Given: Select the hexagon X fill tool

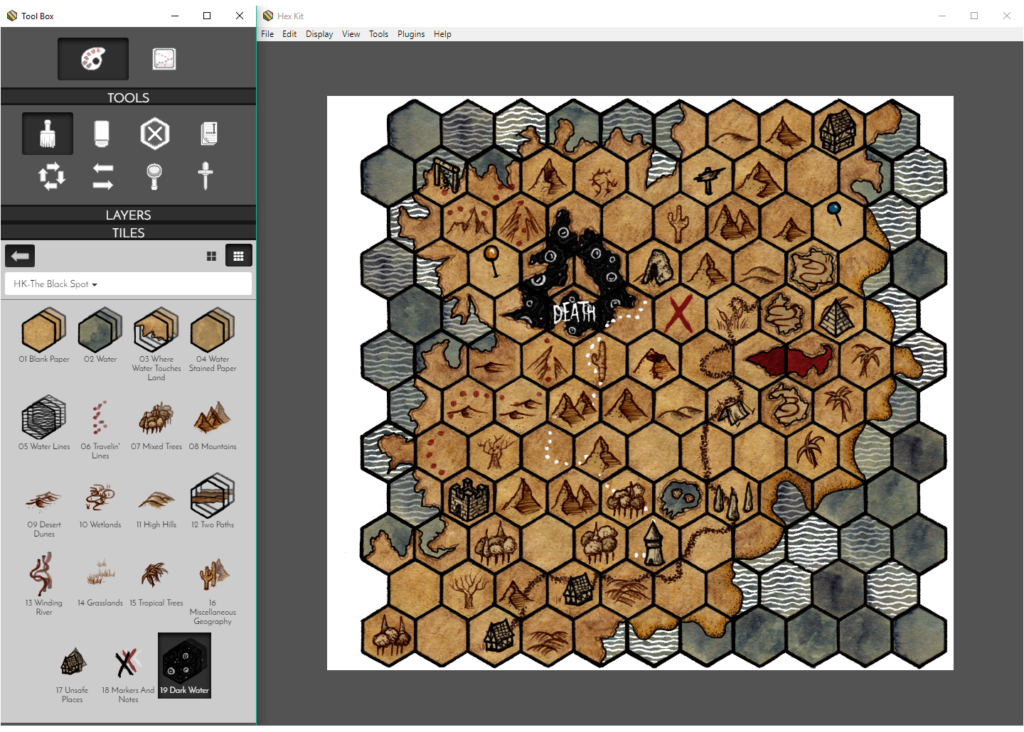Looking at the screenshot, I should coord(155,134).
